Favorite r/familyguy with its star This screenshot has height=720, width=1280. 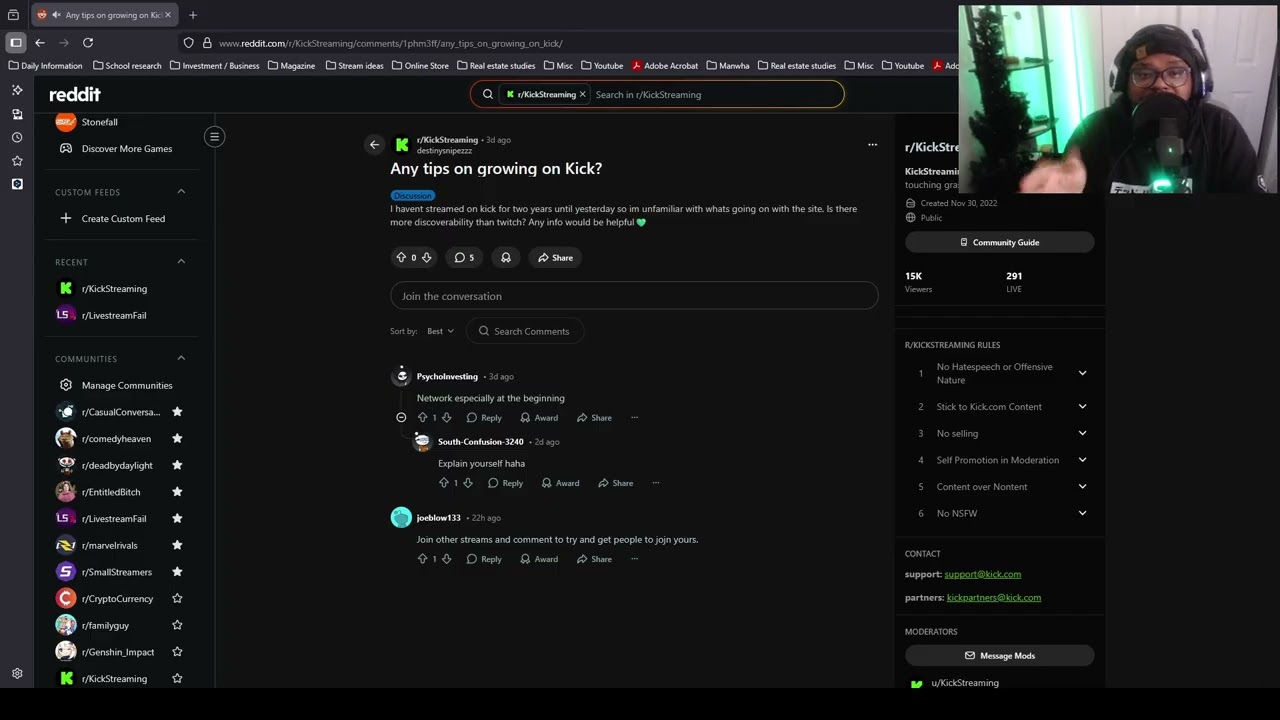[177, 625]
